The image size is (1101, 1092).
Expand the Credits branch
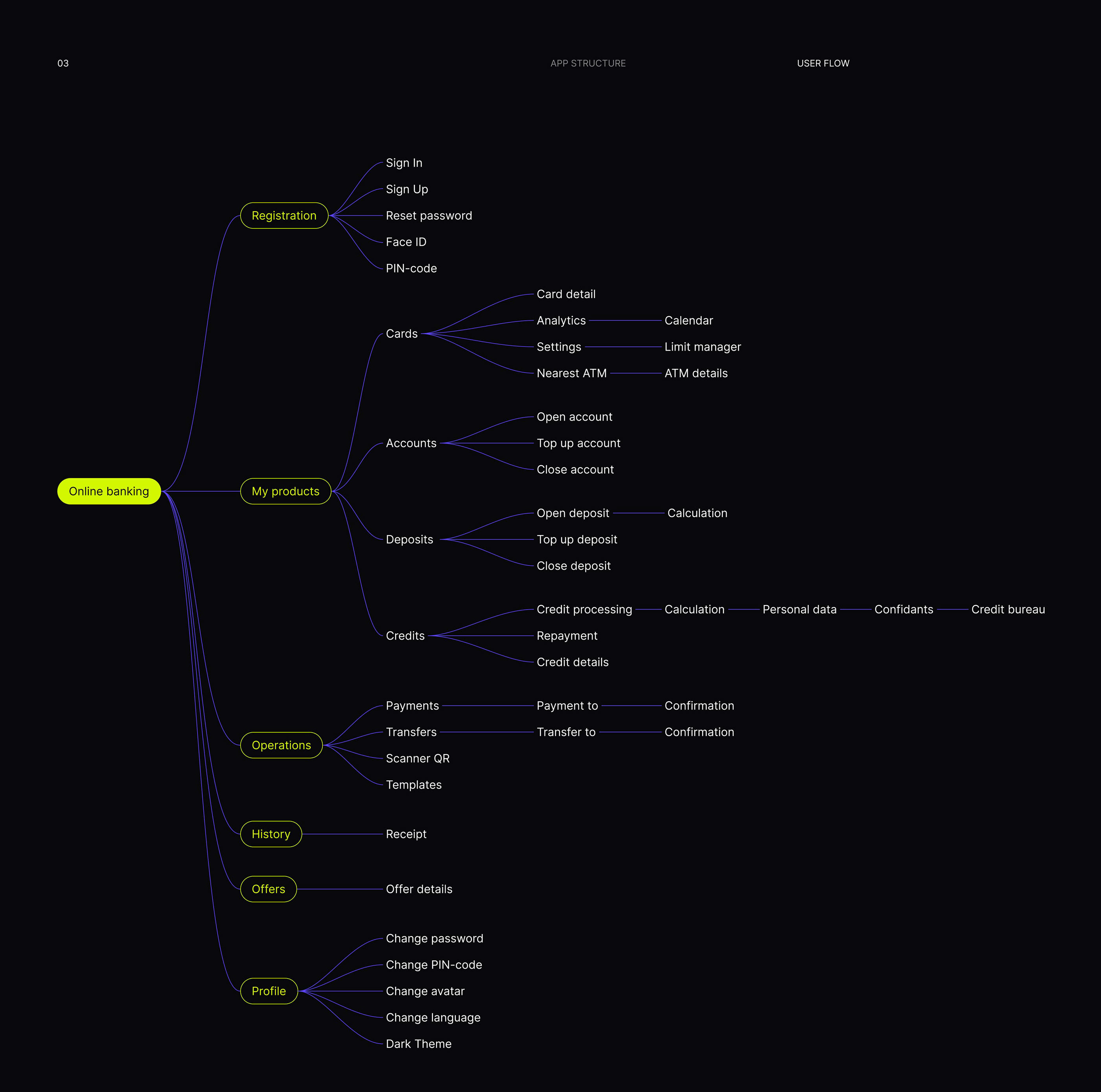point(405,636)
